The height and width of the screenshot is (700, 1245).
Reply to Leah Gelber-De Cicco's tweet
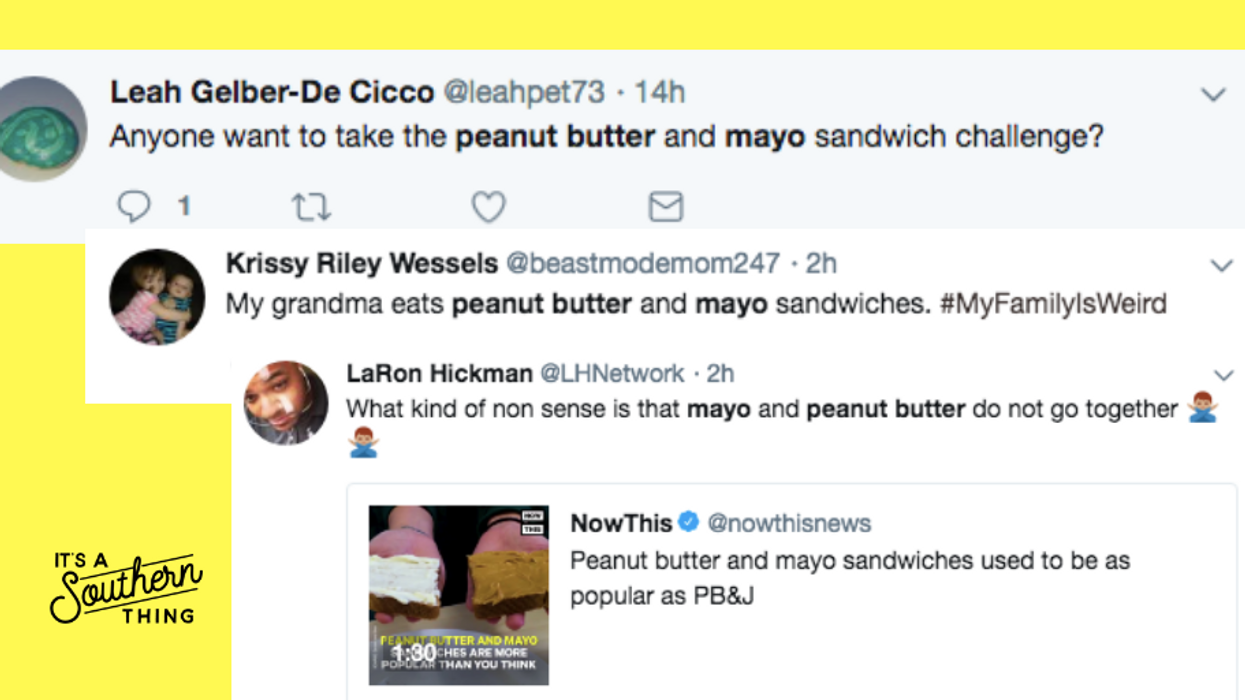point(134,207)
